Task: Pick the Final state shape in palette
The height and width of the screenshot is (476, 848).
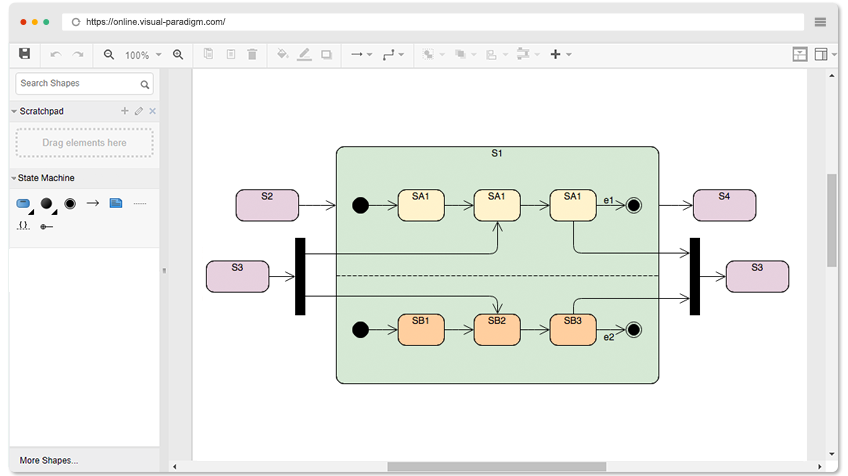Action: click(x=70, y=204)
